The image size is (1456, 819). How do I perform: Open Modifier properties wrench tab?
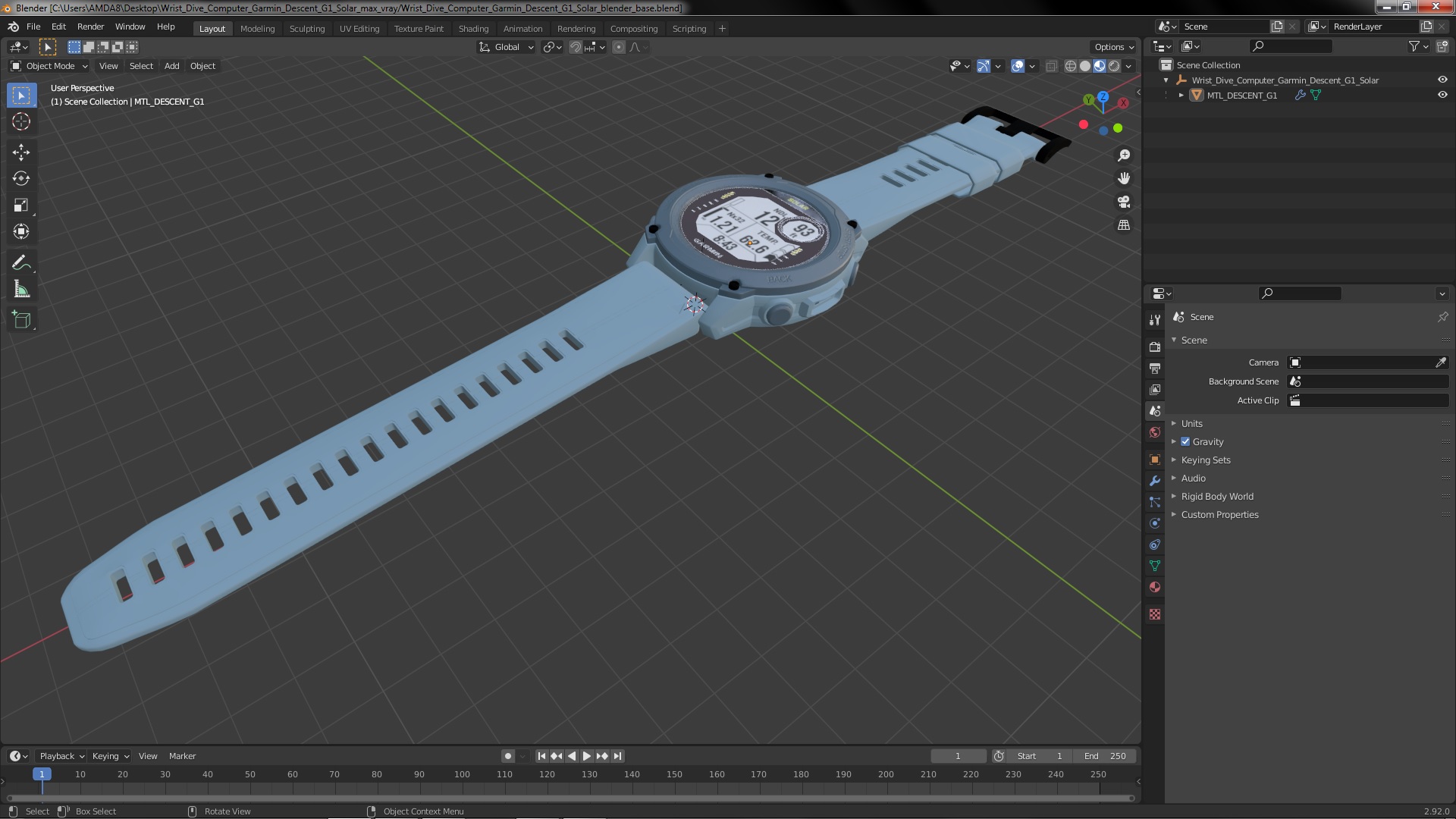point(1155,481)
